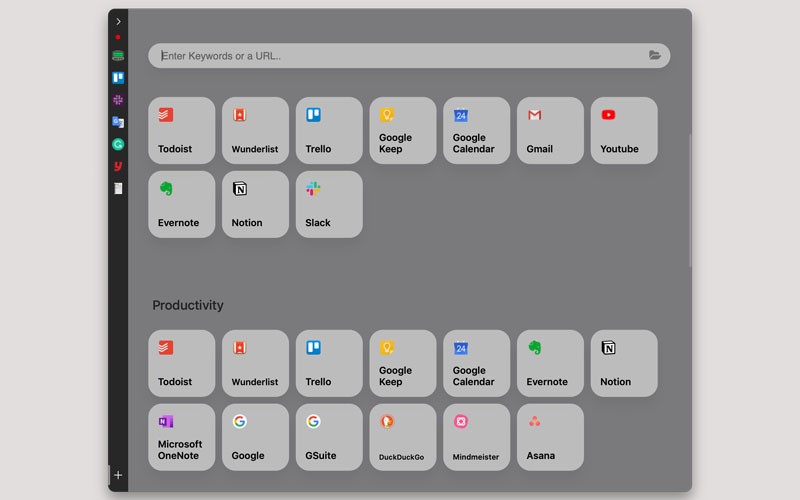Open the Slack icon in the sidebar
The width and height of the screenshot is (800, 500).
(x=118, y=99)
